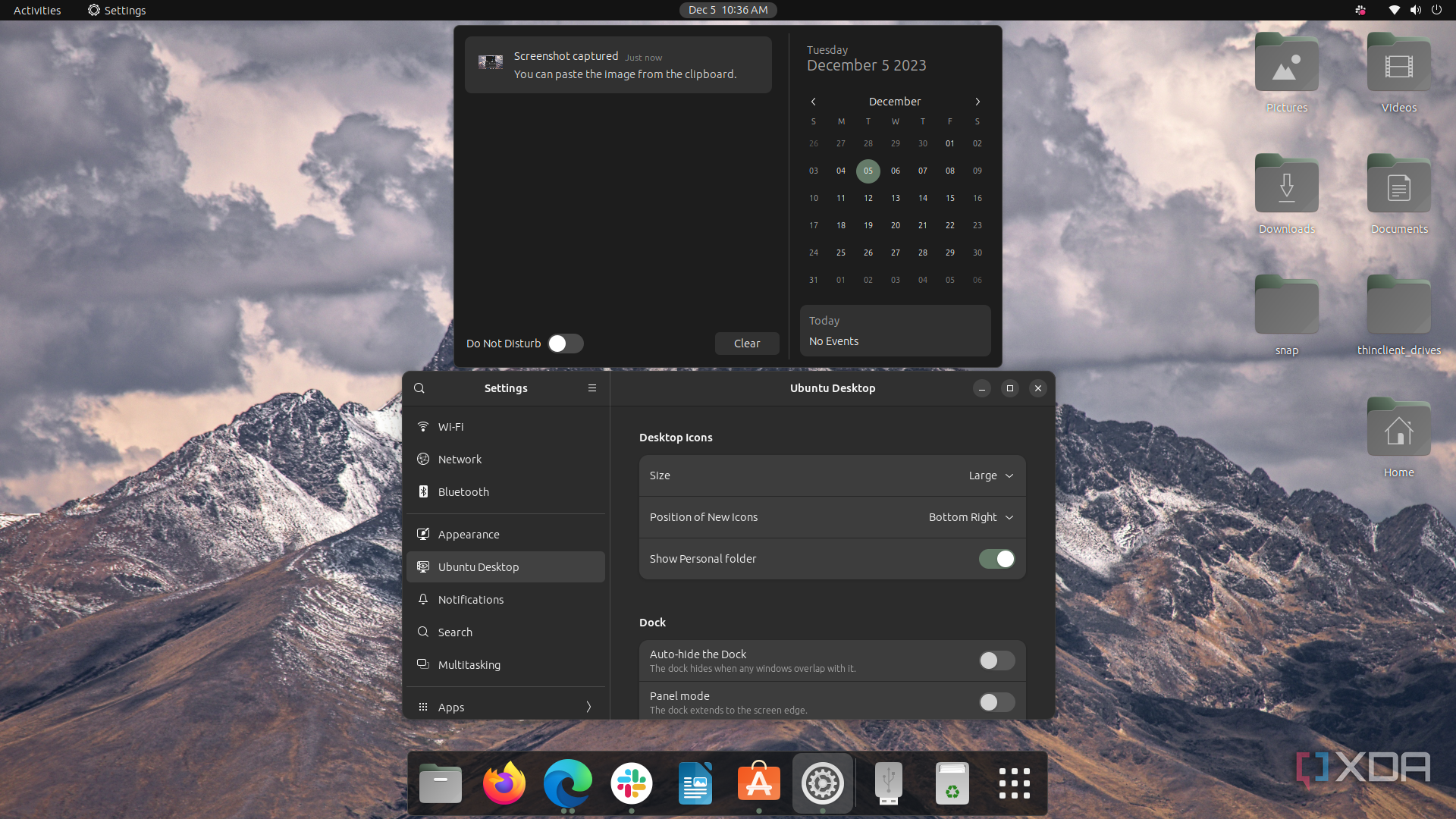Open Trash from the dock
Screen dimensions: 1456x819
pos(952,783)
